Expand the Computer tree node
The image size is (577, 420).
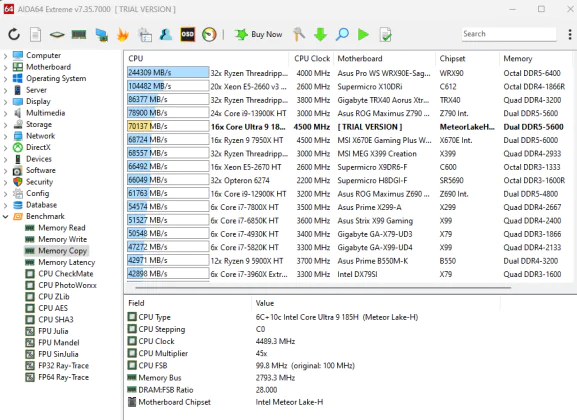click(x=5, y=56)
